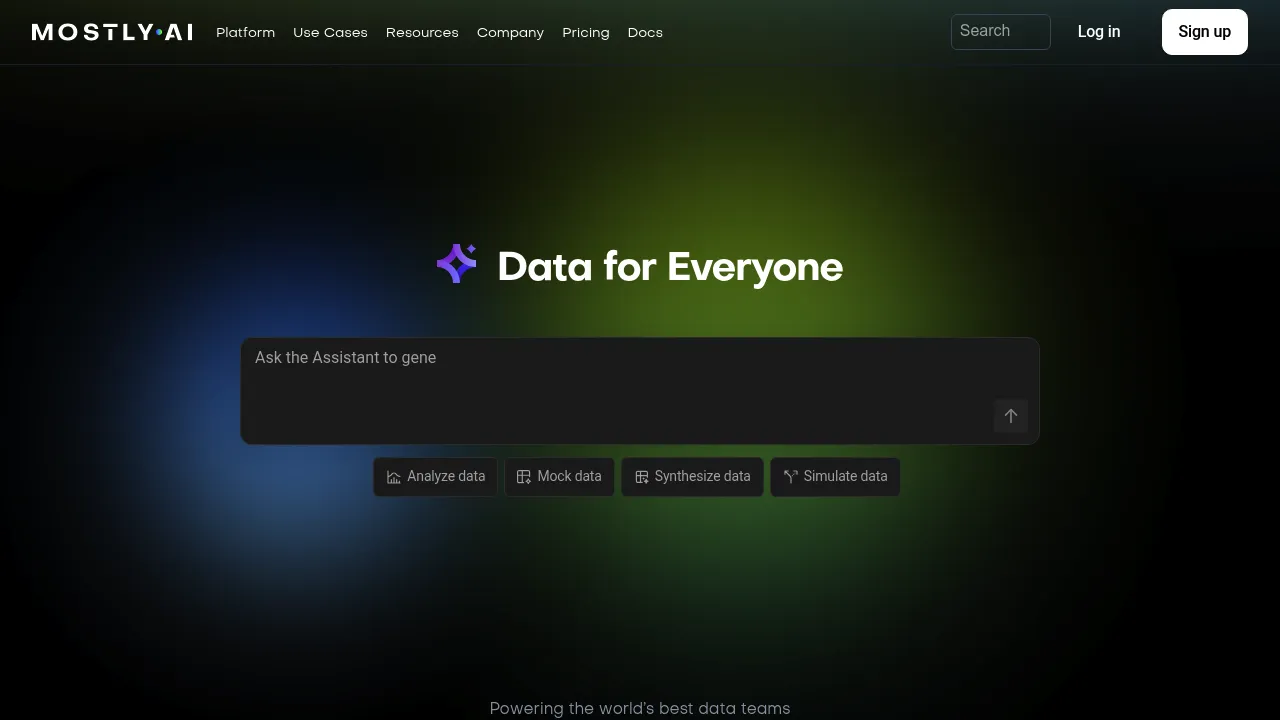This screenshot has width=1280, height=720.
Task: Choose the Mock data suggestion
Action: coord(560,477)
